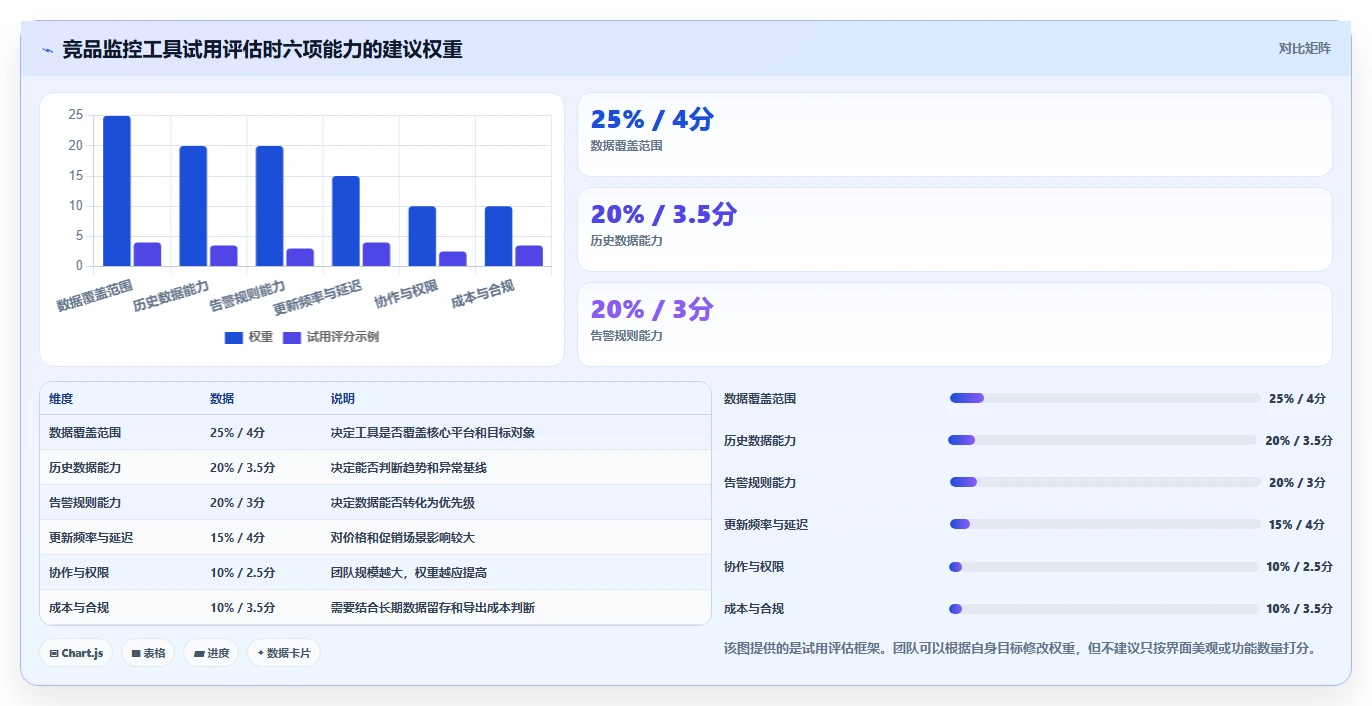Click the 权重 legend label
The height and width of the screenshot is (706, 1372).
point(261,337)
